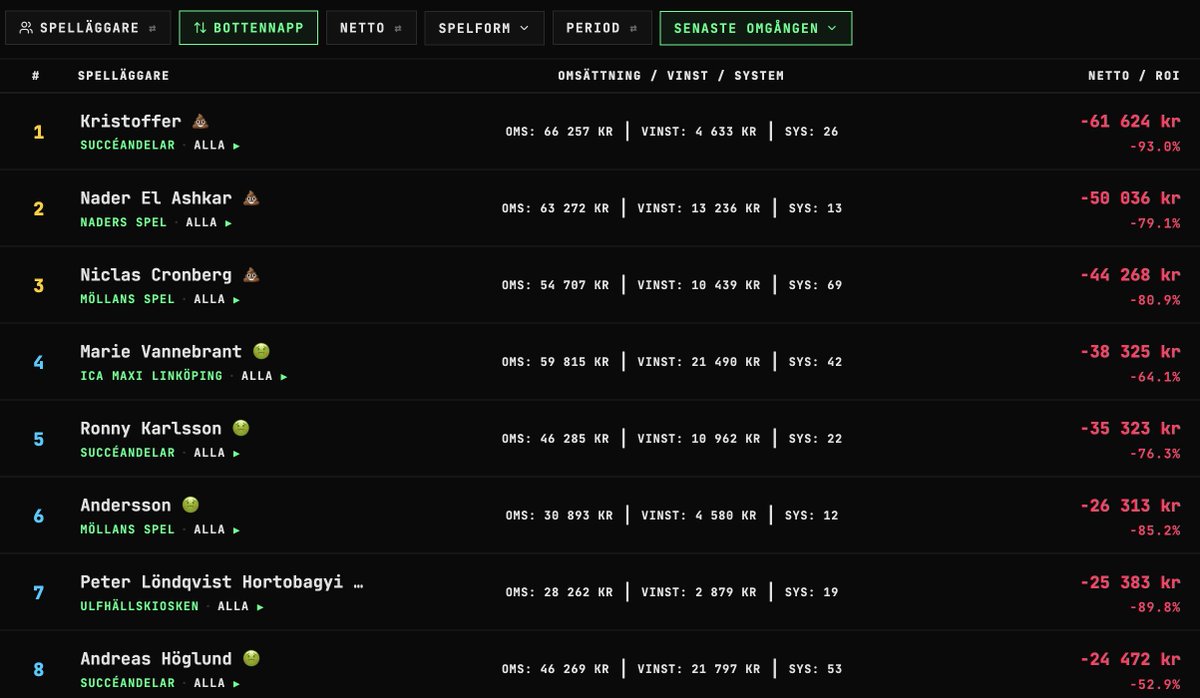Image resolution: width=1200 pixels, height=698 pixels.
Task: Click the poop emoji next to Kristoffer
Action: [x=200, y=122]
